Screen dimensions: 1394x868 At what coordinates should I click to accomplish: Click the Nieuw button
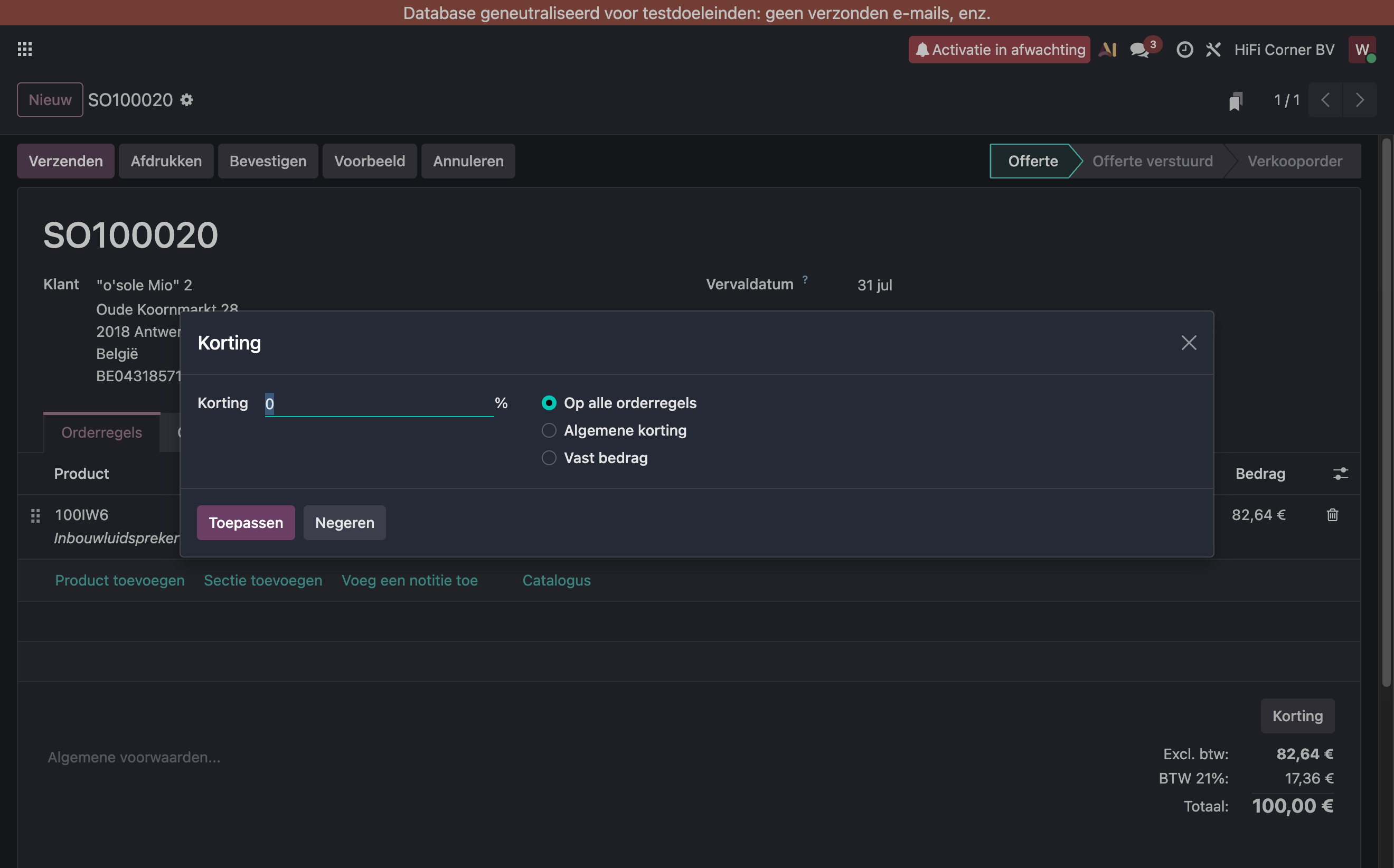point(50,100)
